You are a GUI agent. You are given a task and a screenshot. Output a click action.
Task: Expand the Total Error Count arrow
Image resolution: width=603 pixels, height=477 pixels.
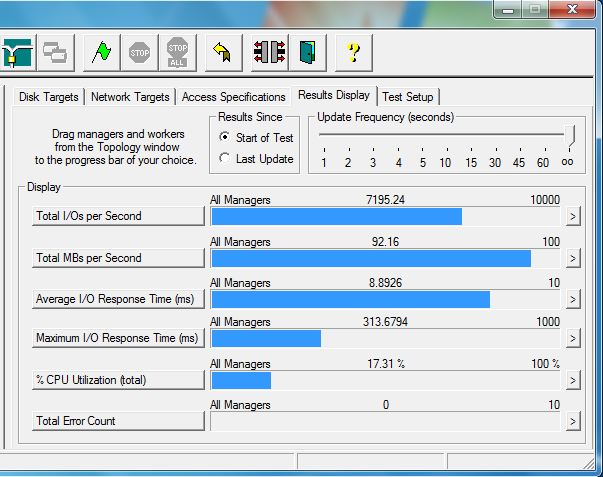(x=573, y=422)
